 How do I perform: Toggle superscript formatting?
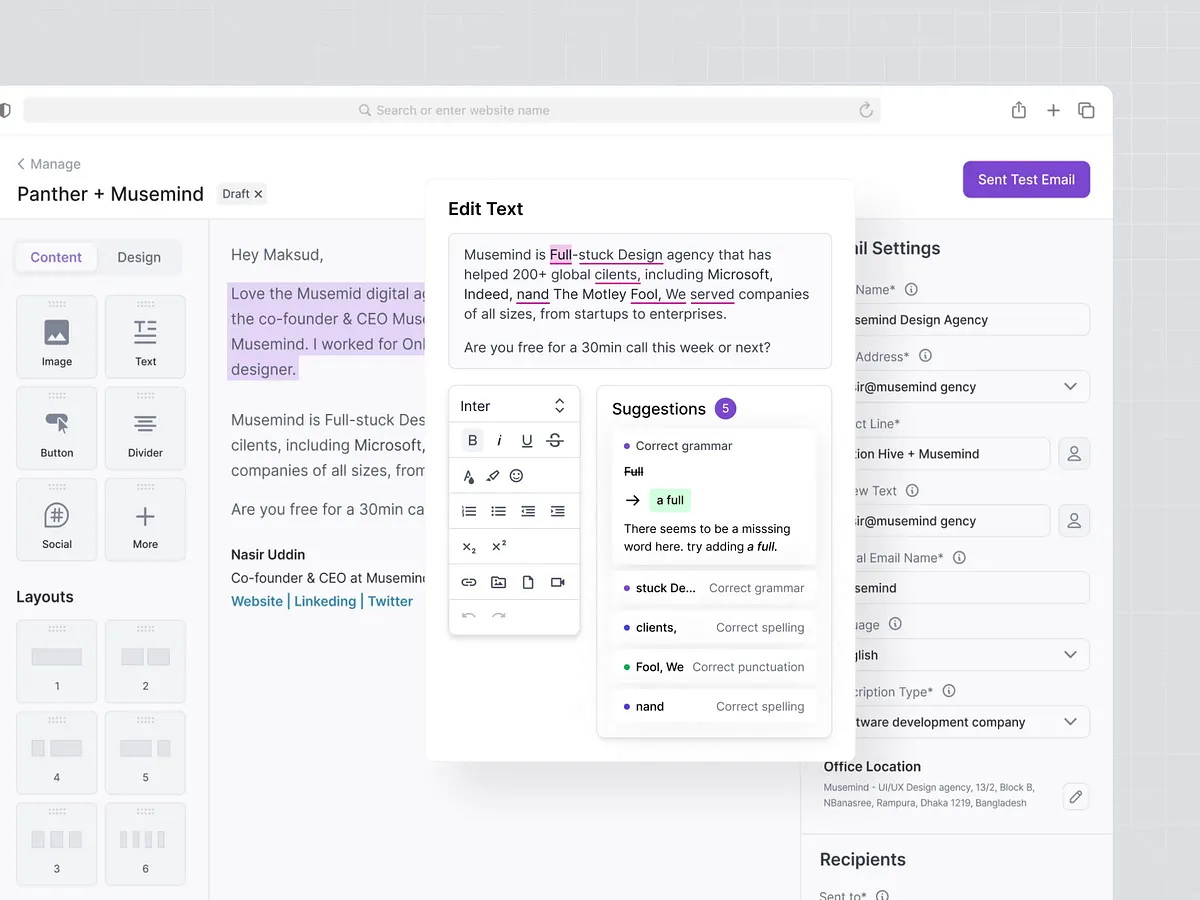(499, 546)
